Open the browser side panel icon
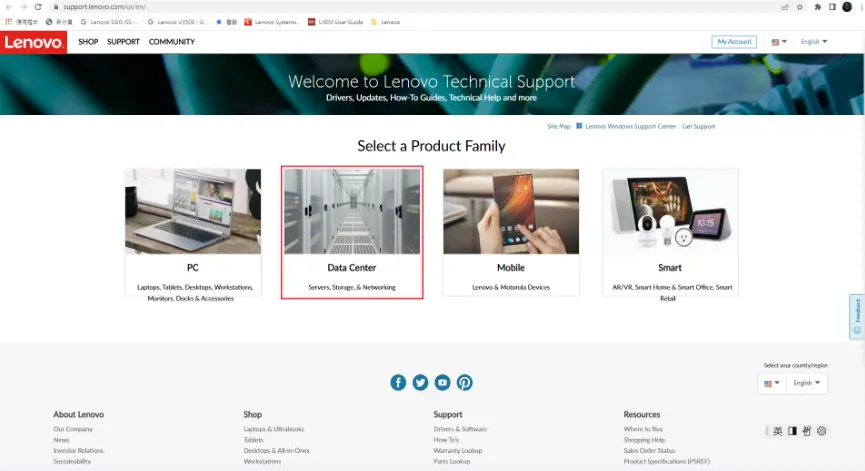Image resolution: width=865 pixels, height=471 pixels. (832, 7)
